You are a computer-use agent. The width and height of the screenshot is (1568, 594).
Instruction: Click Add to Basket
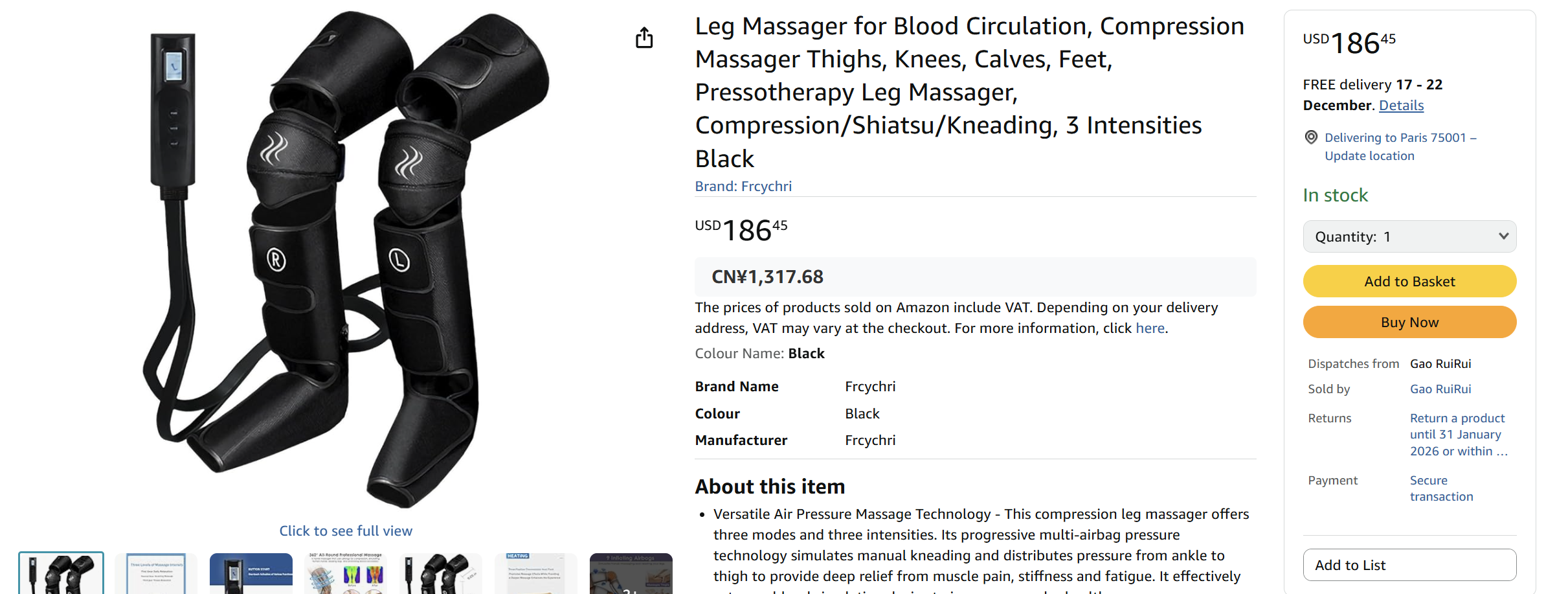pyautogui.click(x=1409, y=281)
